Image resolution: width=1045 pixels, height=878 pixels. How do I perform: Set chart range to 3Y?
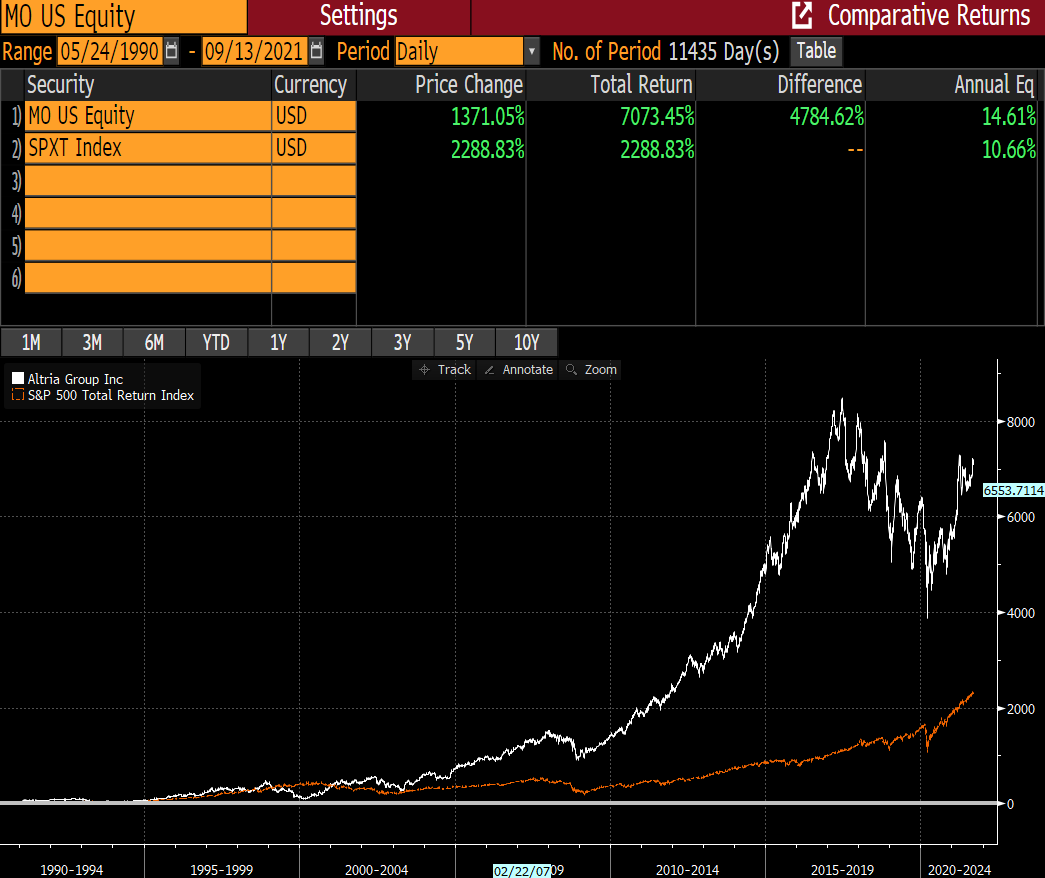402,342
